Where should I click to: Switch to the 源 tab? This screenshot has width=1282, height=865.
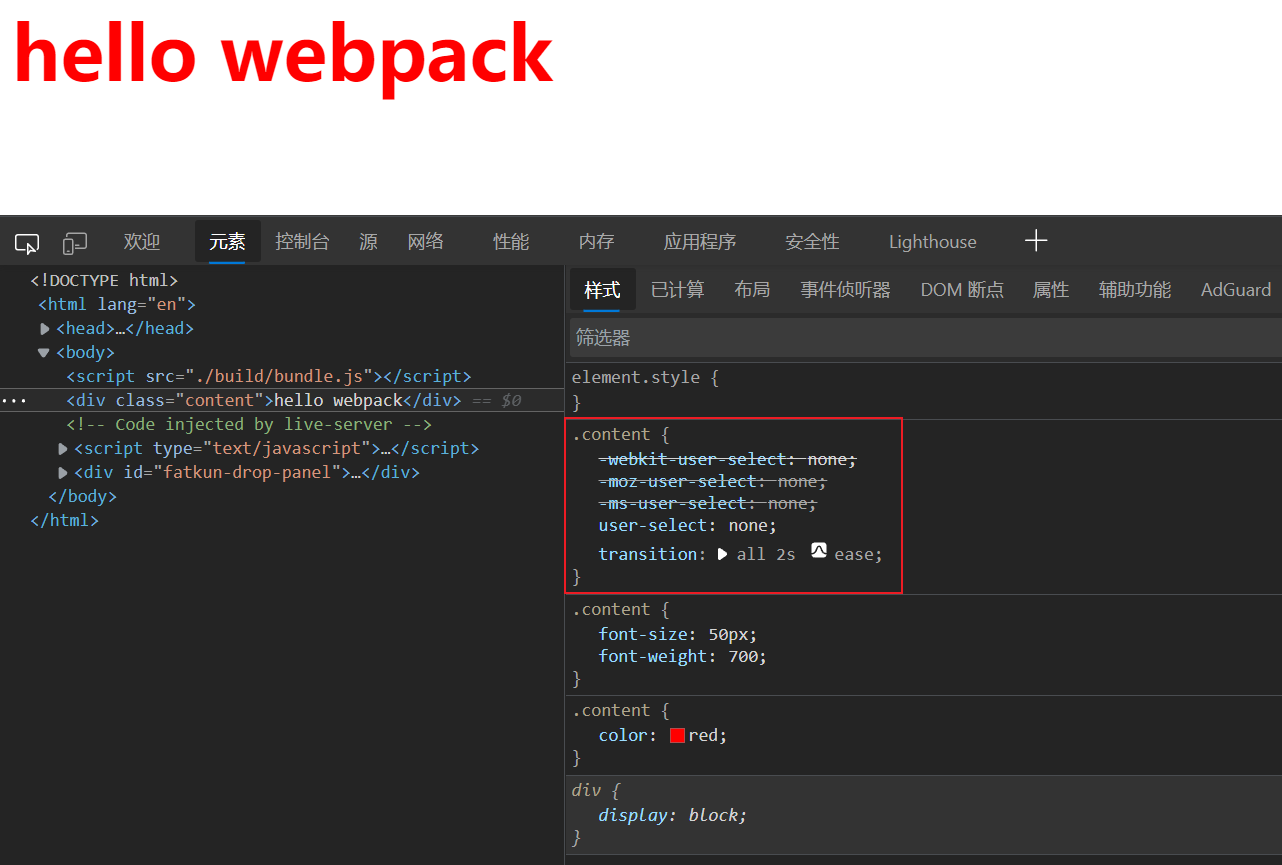click(x=368, y=242)
